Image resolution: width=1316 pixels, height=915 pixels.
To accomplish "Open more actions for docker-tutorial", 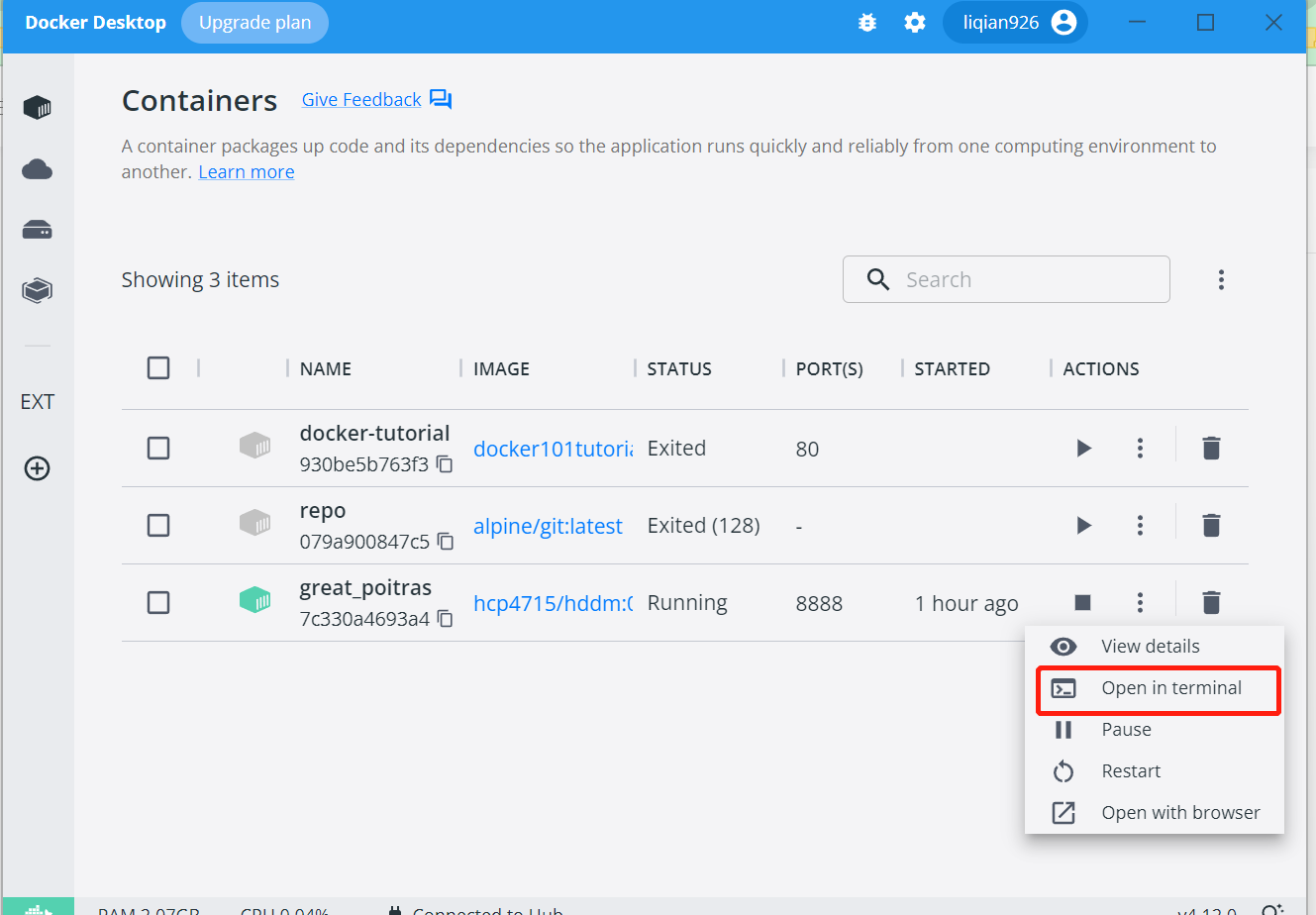I will [x=1140, y=449].
